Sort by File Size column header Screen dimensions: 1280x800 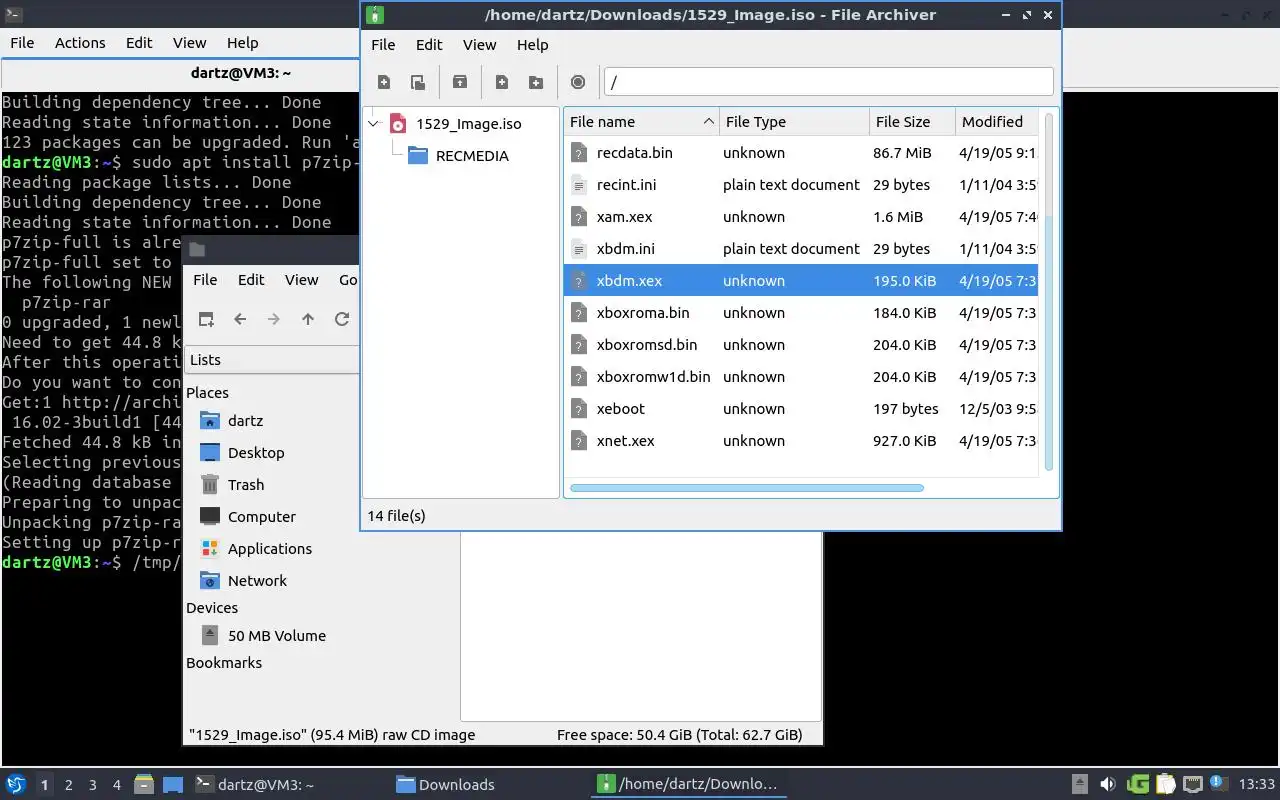point(912,122)
